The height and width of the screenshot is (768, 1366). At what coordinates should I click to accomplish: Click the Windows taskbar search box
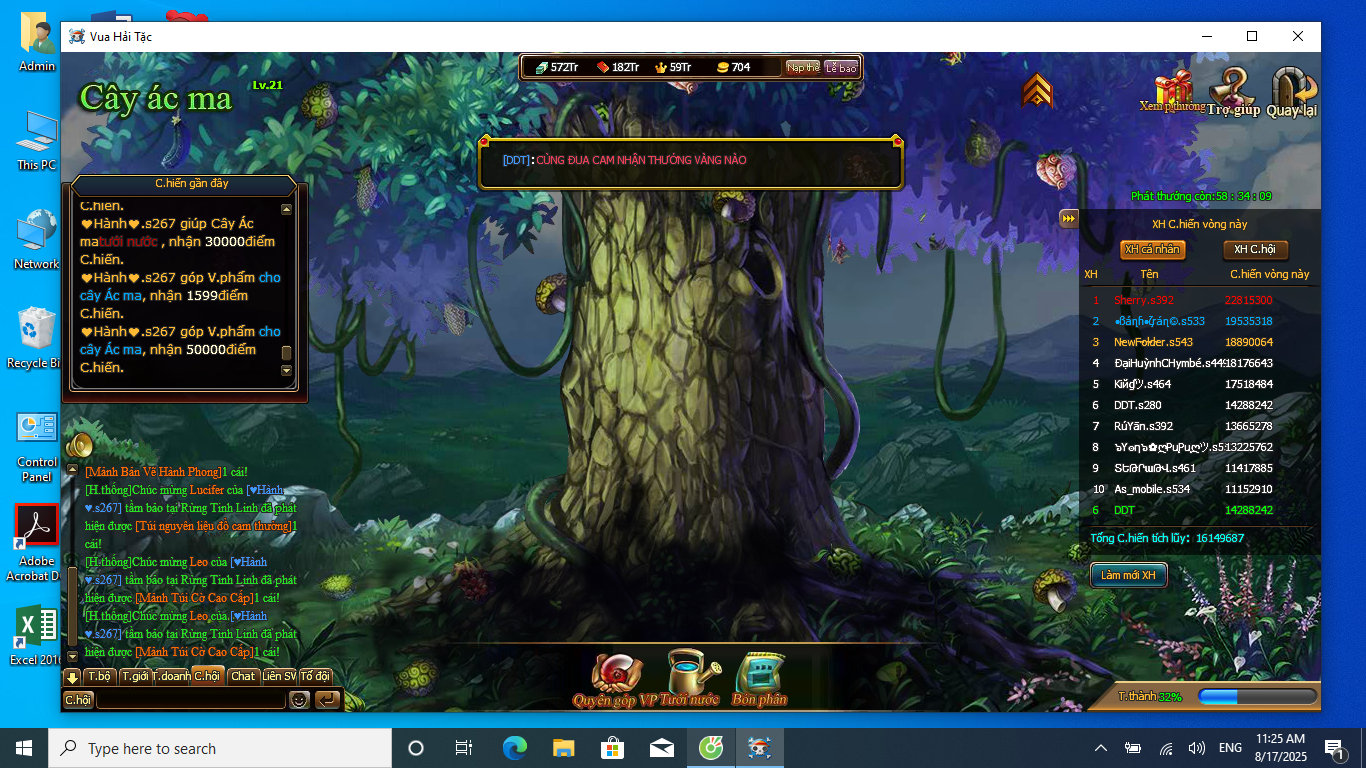220,748
